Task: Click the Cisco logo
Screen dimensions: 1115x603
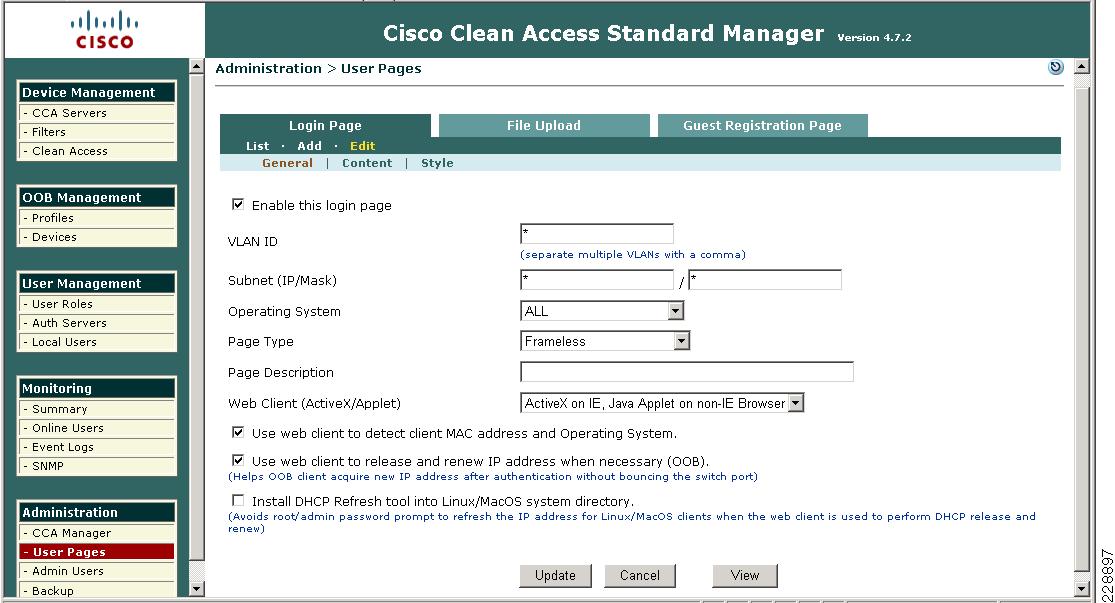Action: pyautogui.click(x=105, y=30)
